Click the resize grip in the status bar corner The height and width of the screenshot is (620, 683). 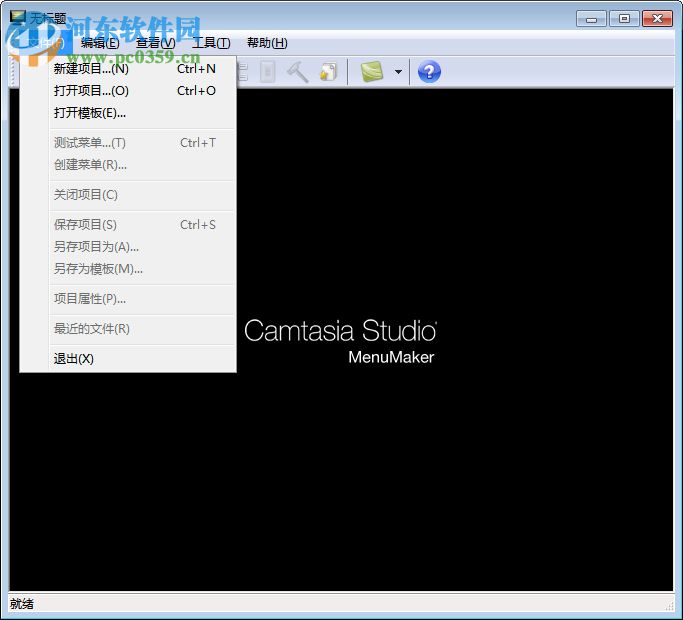tap(669, 606)
